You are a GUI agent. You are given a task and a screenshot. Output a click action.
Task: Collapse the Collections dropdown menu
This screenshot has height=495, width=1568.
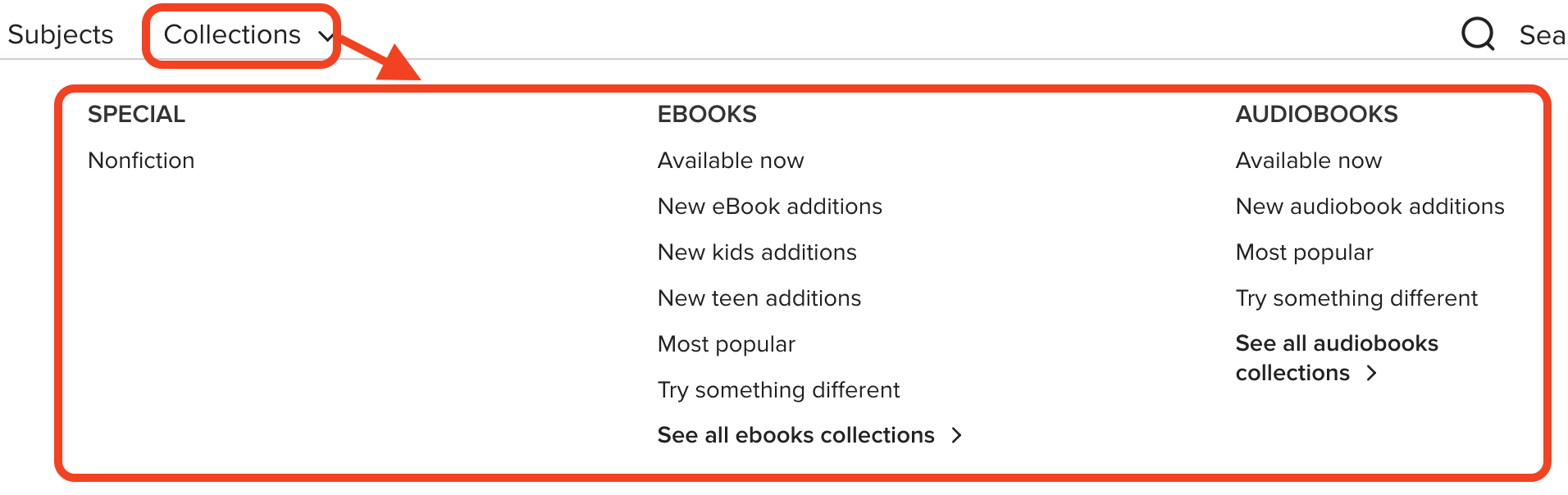[232, 34]
